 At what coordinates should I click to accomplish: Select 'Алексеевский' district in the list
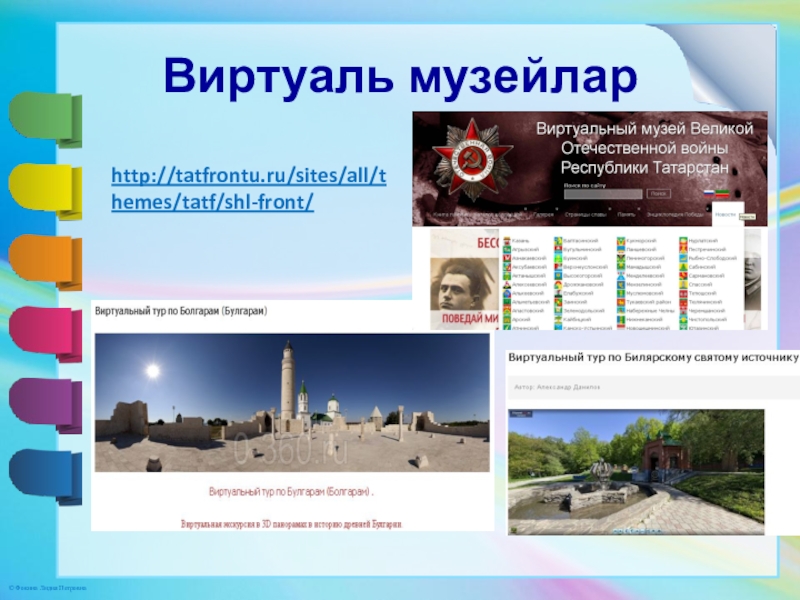pyautogui.click(x=530, y=285)
